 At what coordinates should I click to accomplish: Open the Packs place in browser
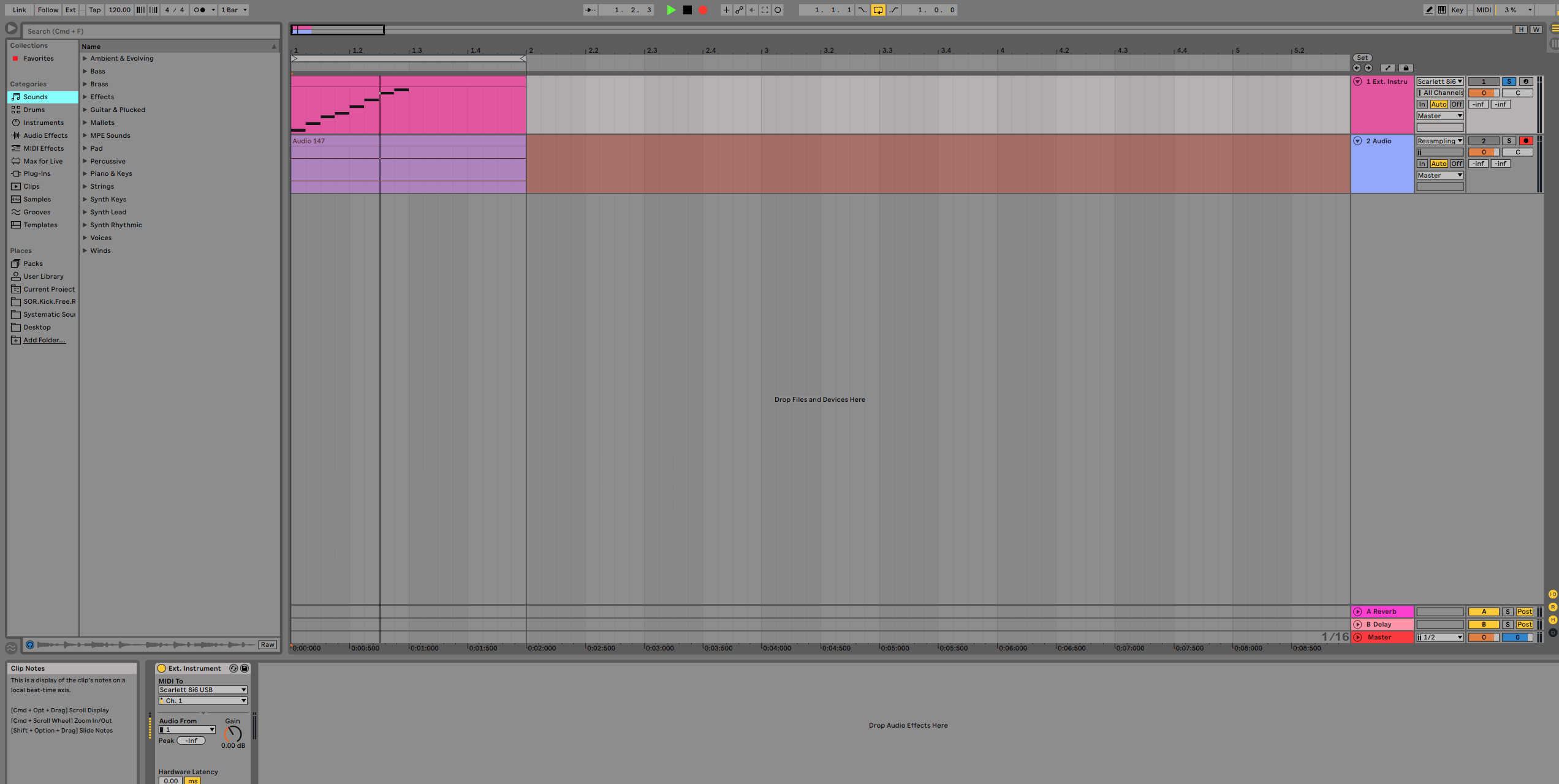click(x=32, y=263)
